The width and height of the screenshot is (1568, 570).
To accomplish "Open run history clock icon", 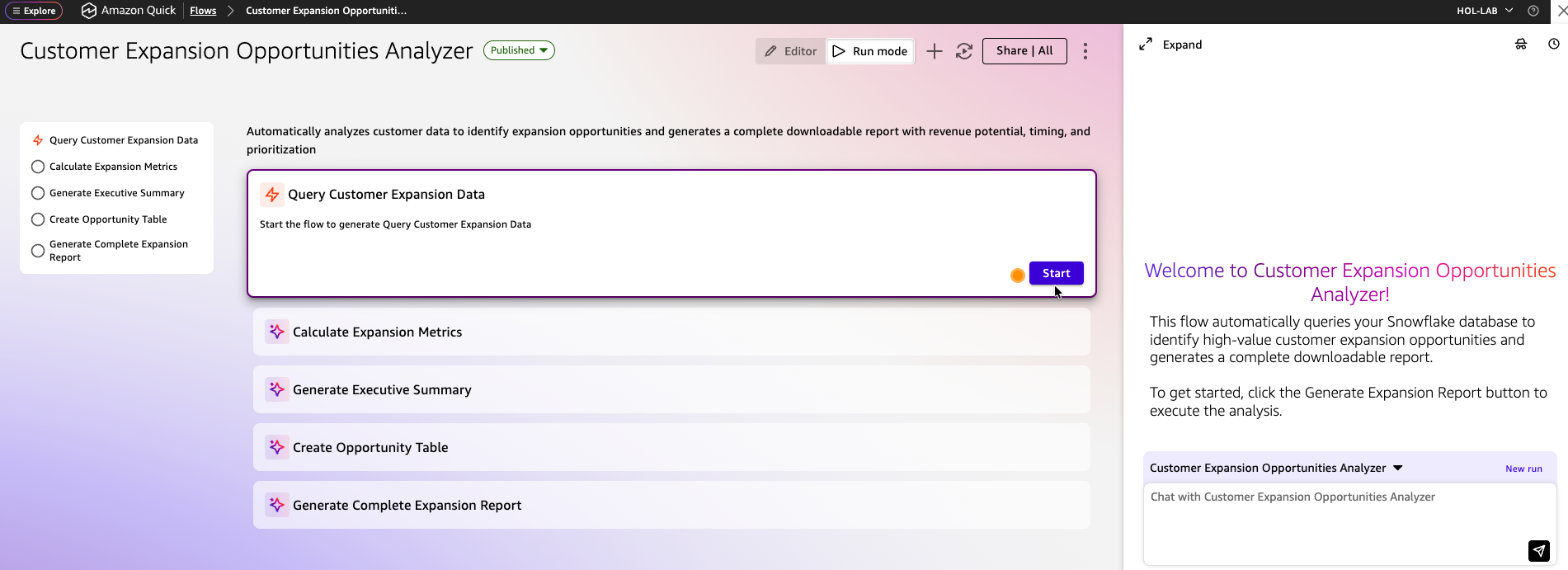I will (x=1554, y=45).
